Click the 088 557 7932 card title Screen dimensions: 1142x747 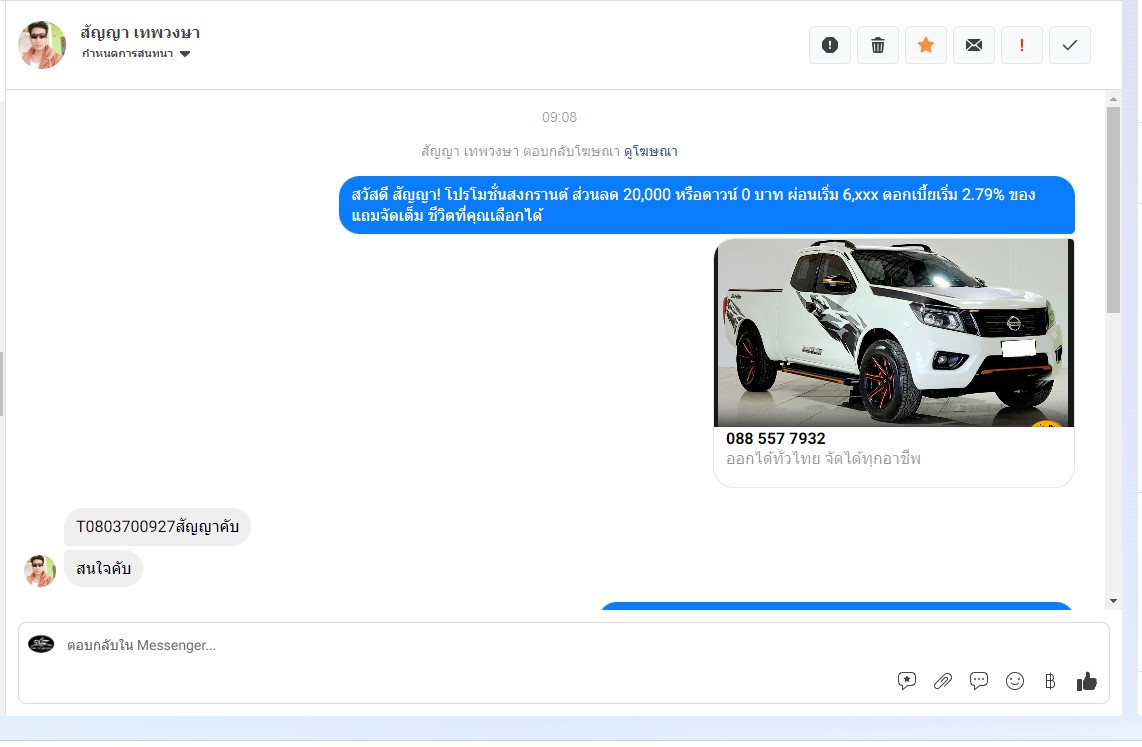(x=776, y=438)
